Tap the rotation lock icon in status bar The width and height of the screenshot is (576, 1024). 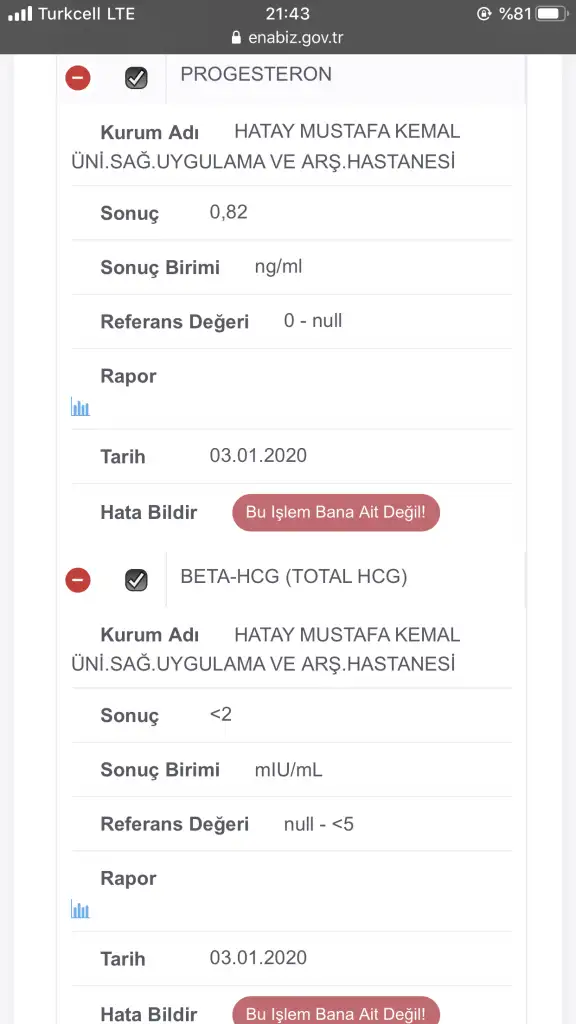click(x=484, y=14)
